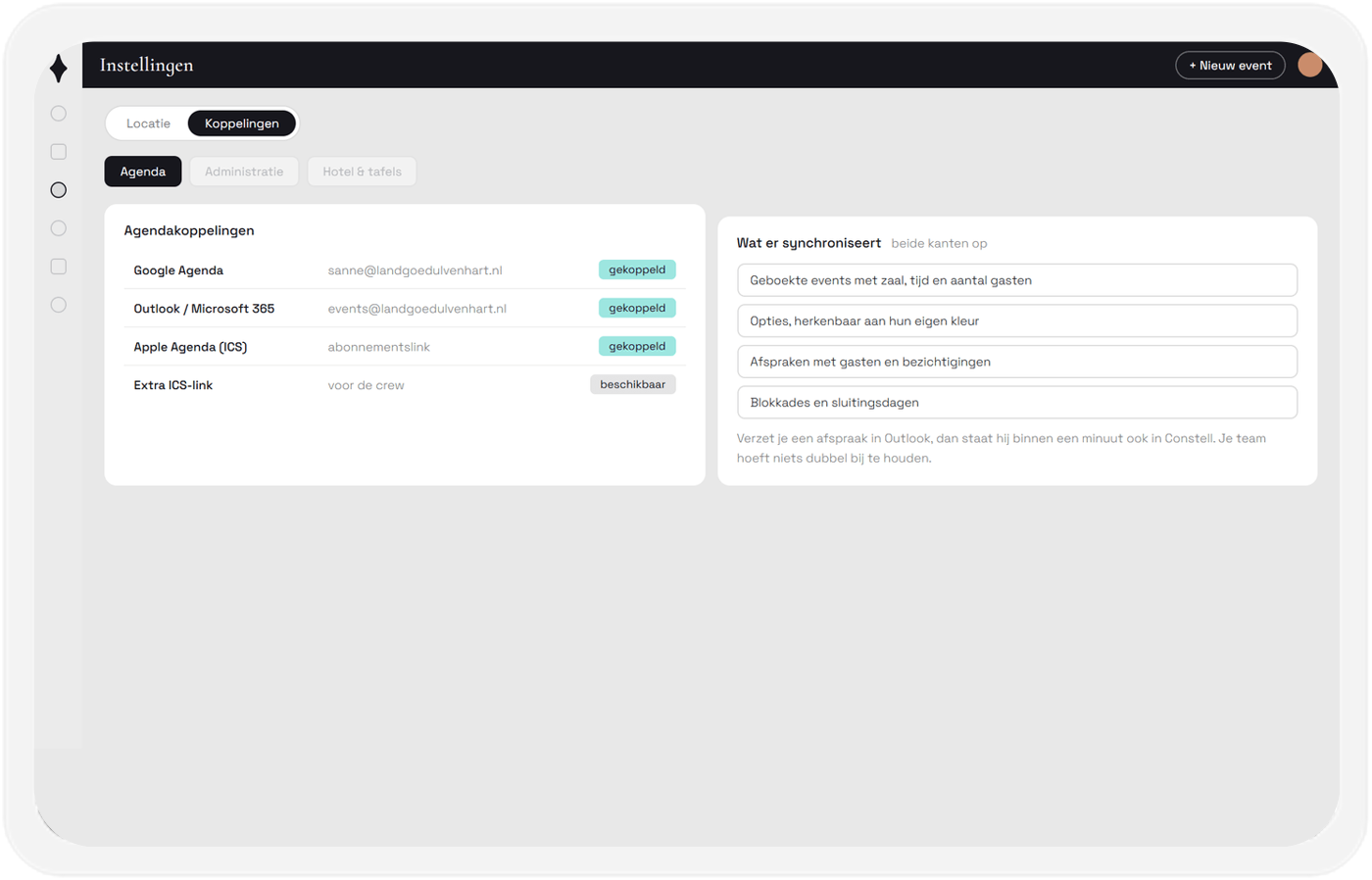Click the topmost circle icon in sidebar
The height and width of the screenshot is (880, 1372).
pyautogui.click(x=59, y=114)
